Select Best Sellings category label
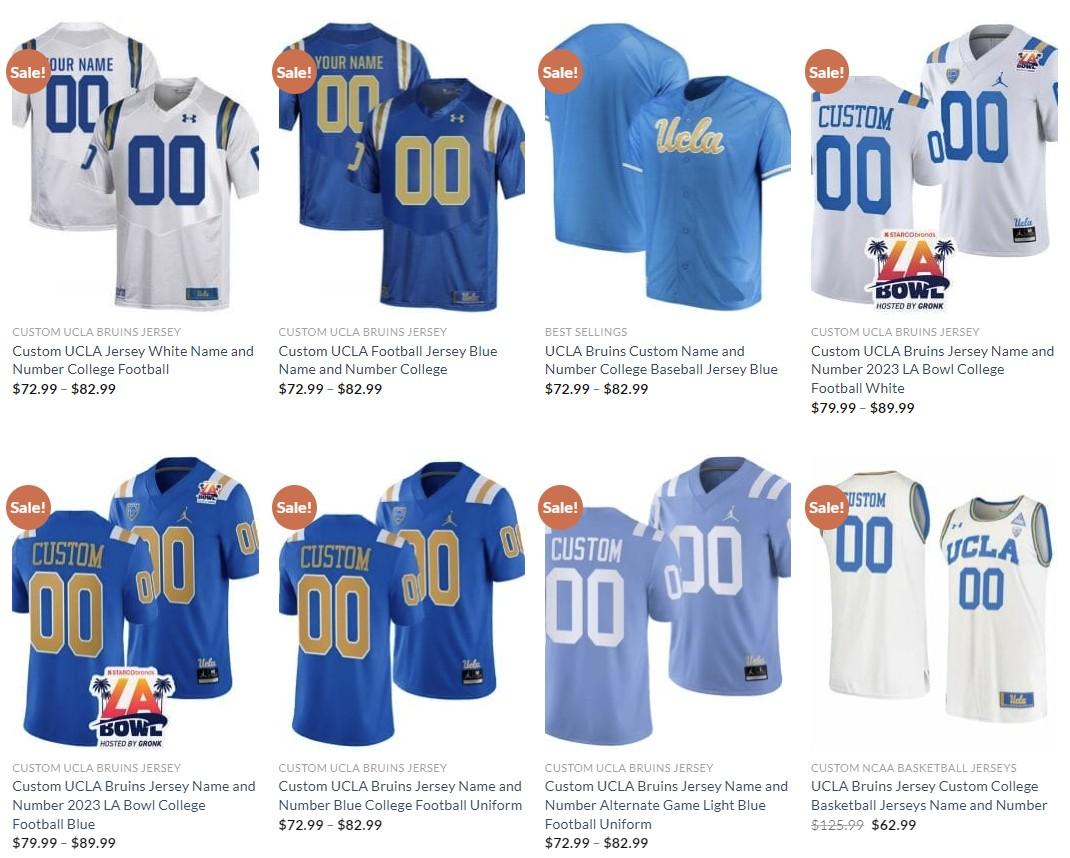 [585, 332]
